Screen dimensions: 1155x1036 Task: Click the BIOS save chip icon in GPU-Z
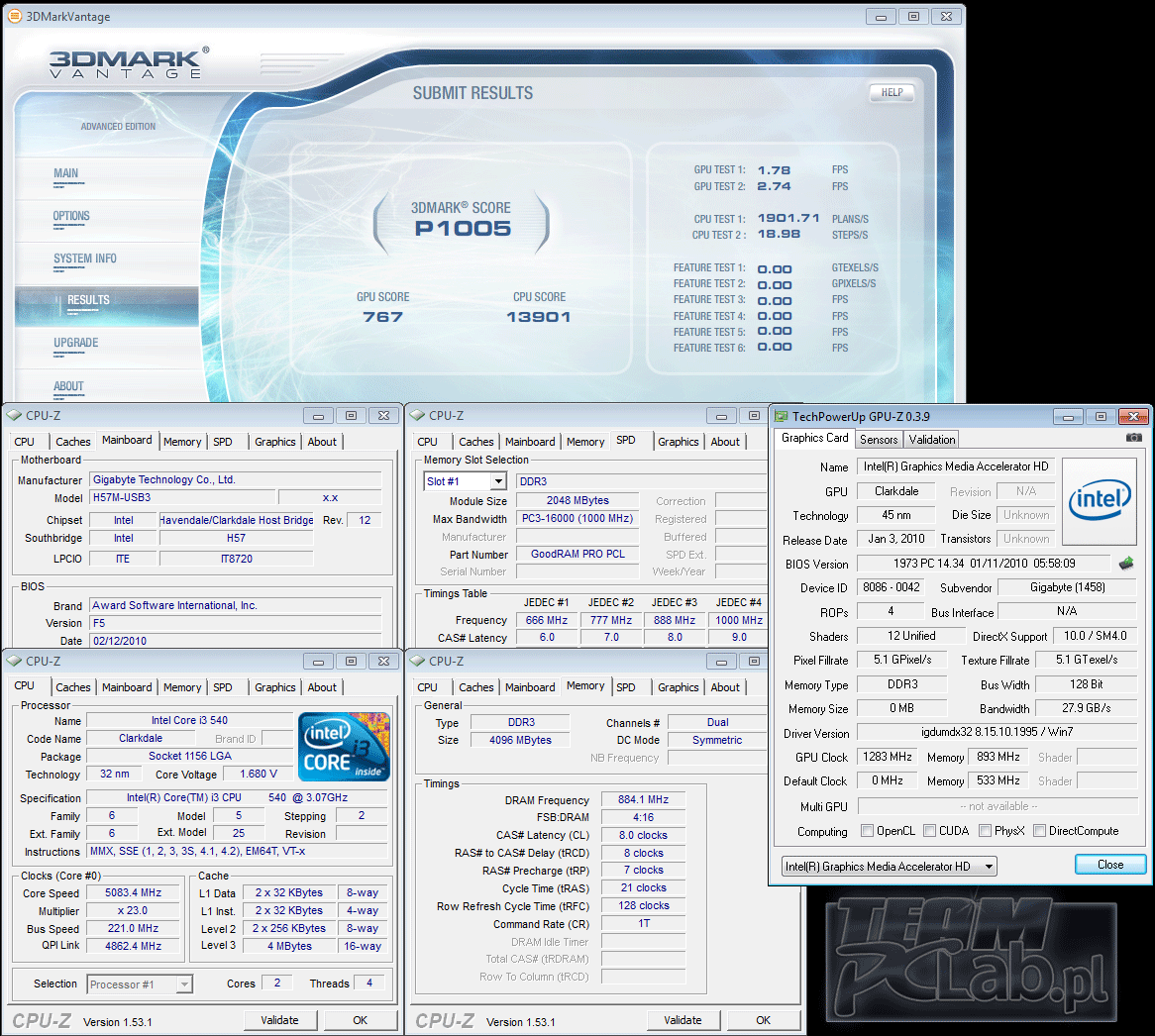click(1126, 564)
